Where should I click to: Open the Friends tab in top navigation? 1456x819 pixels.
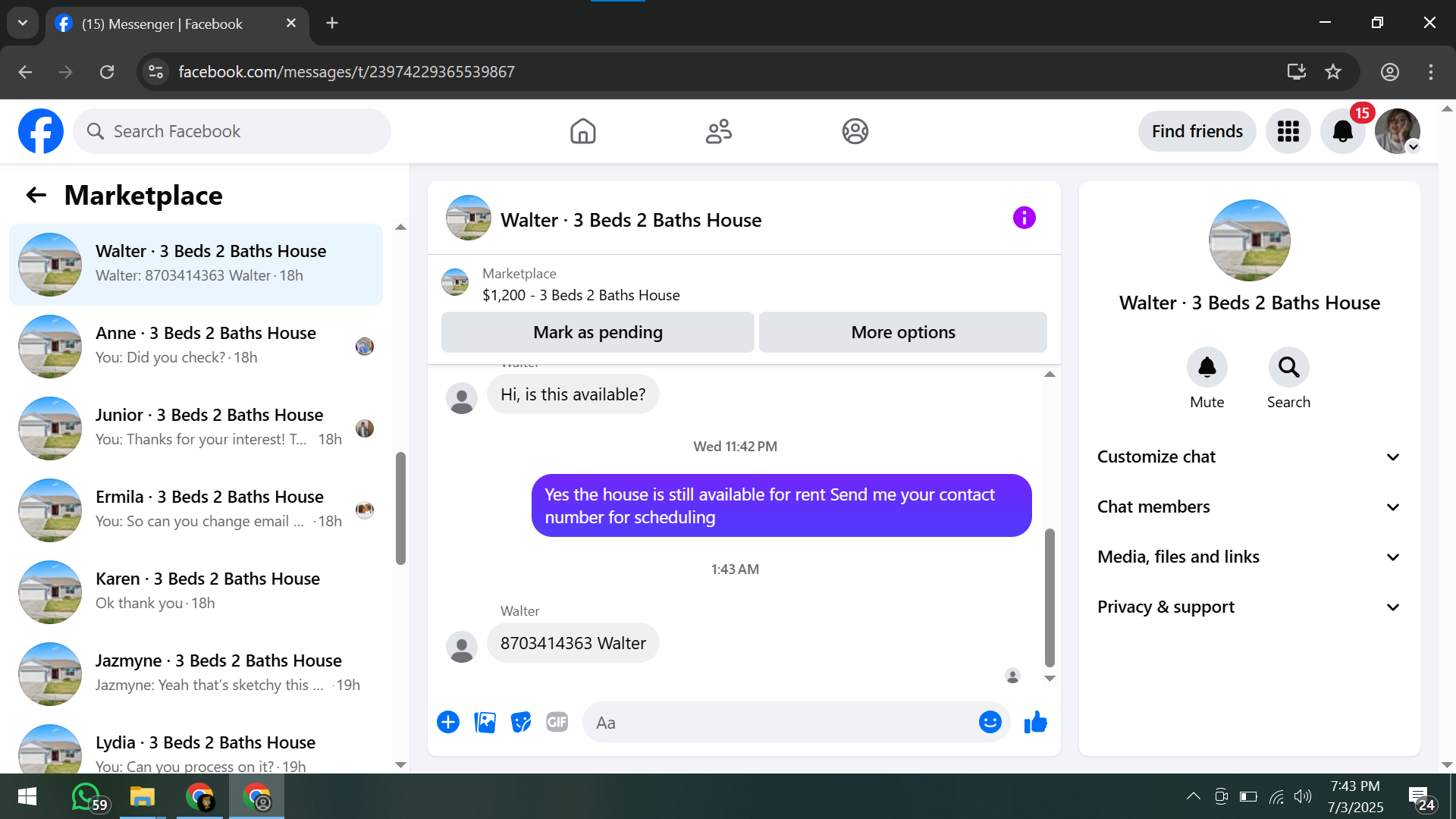point(718,132)
